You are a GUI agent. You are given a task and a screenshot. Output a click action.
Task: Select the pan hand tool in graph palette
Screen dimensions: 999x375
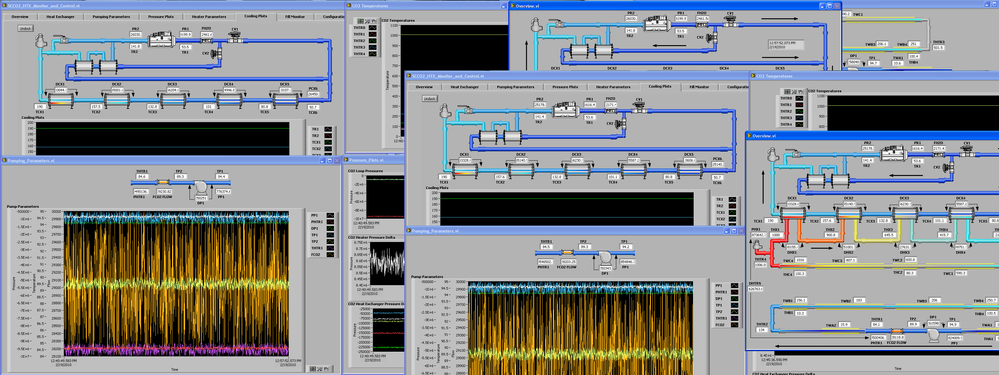point(326,369)
